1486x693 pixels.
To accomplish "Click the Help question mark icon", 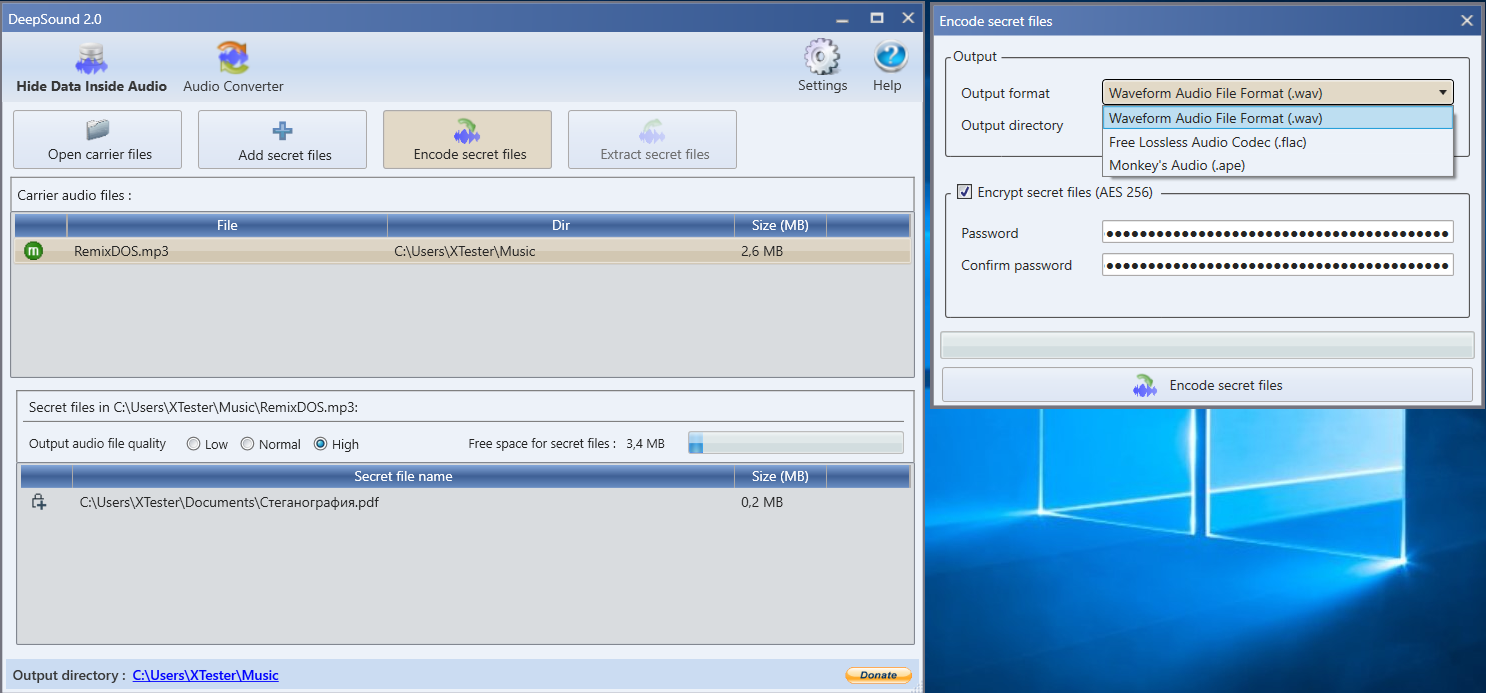I will point(888,58).
